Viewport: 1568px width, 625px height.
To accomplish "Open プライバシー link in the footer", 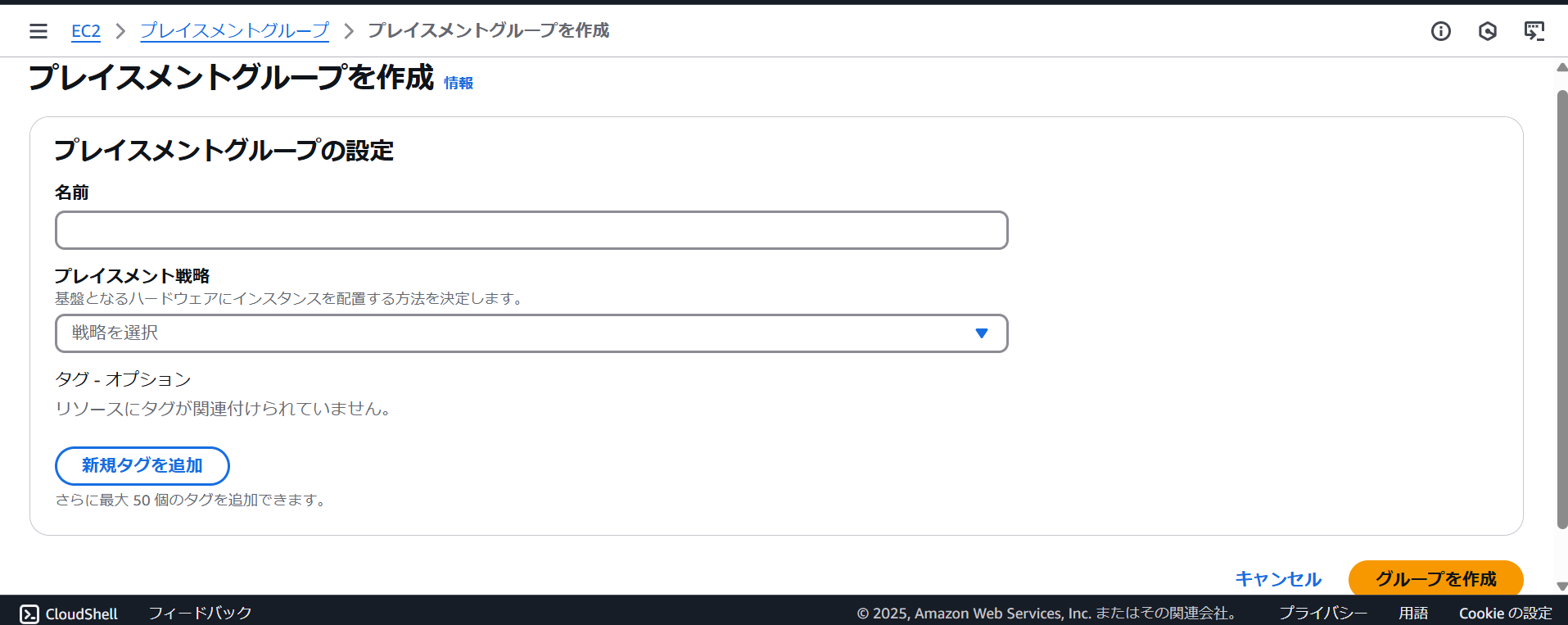I will [x=1323, y=614].
